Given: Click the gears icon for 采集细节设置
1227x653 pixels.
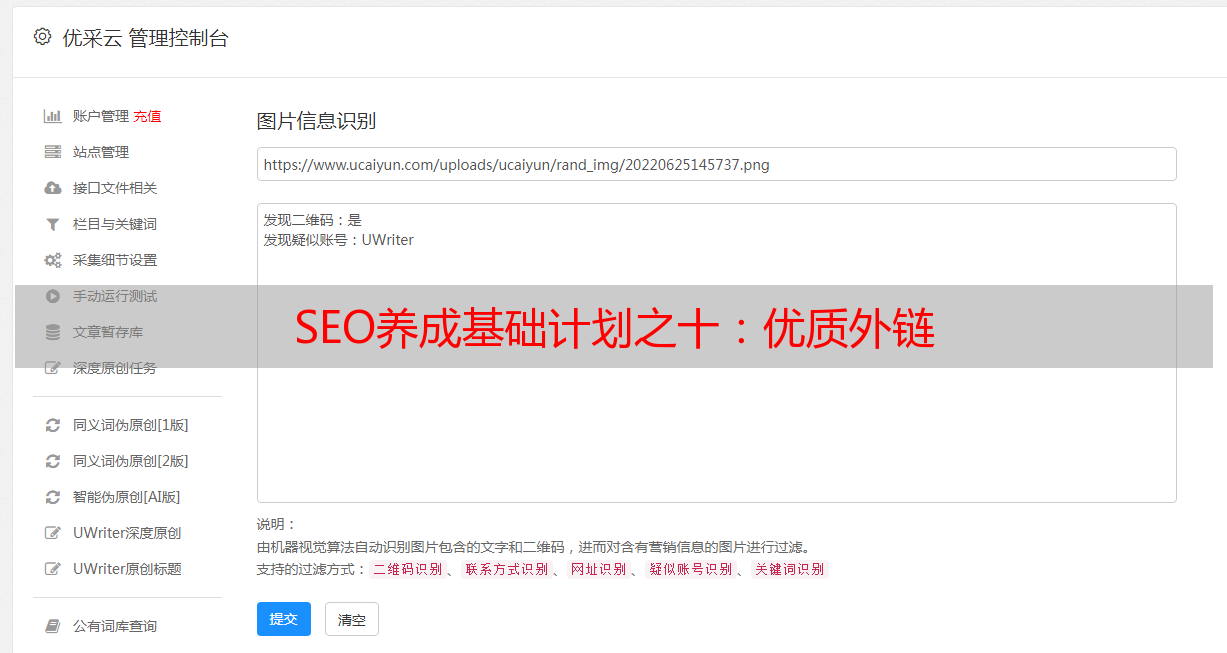Looking at the screenshot, I should coord(53,260).
